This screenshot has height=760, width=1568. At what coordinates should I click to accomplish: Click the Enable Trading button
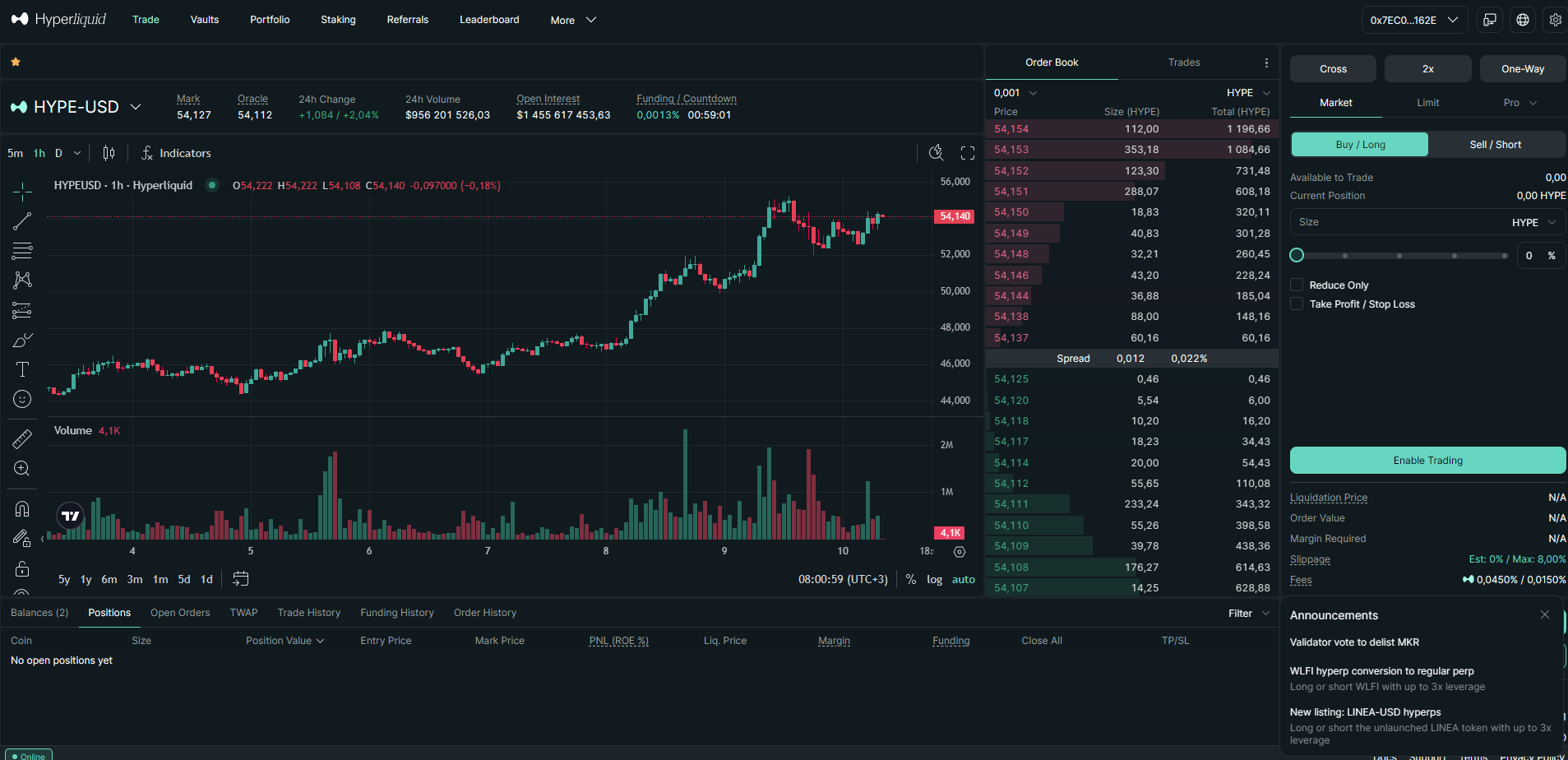pyautogui.click(x=1427, y=461)
